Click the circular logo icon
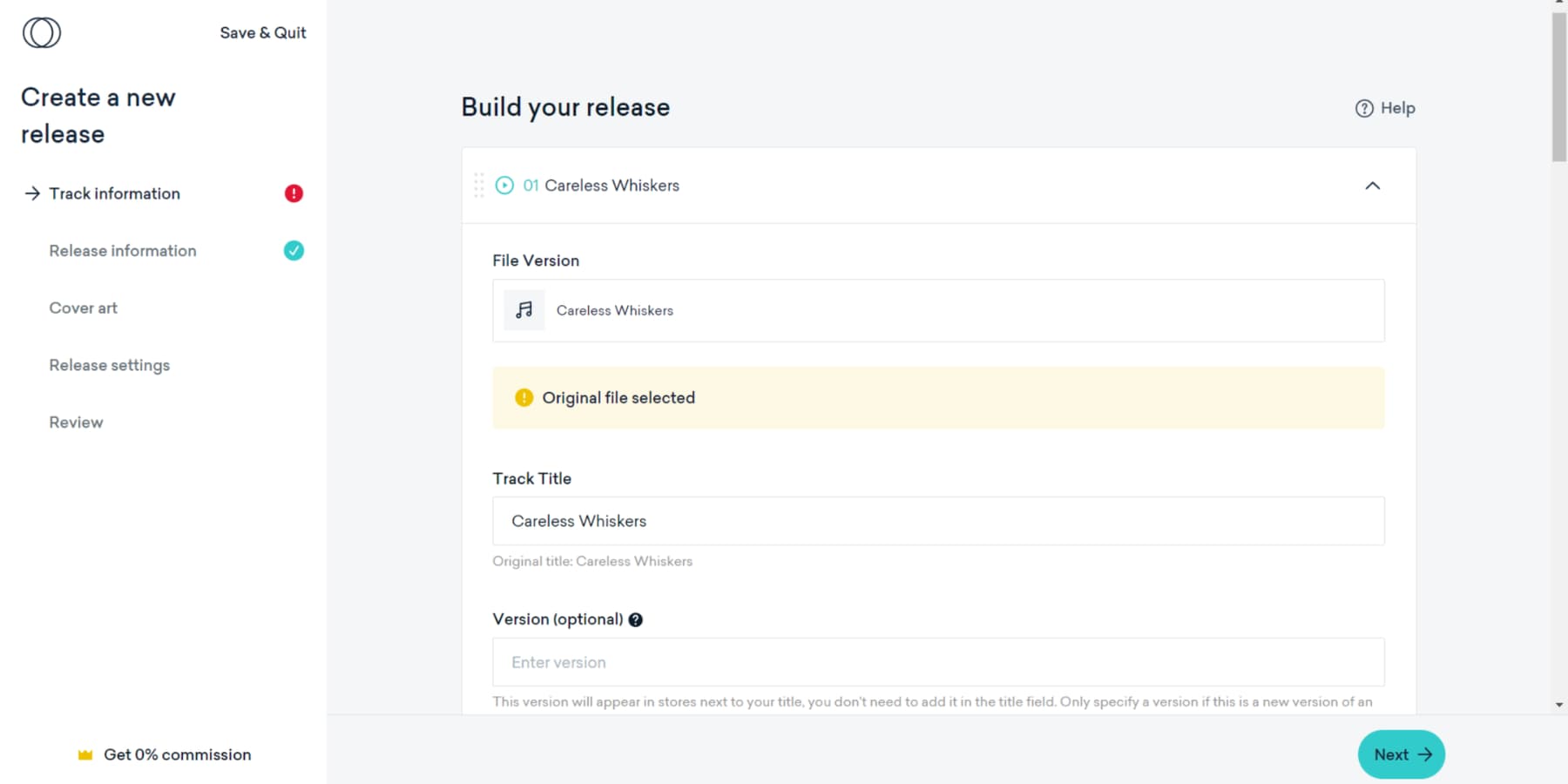This screenshot has height=784, width=1568. 41,32
